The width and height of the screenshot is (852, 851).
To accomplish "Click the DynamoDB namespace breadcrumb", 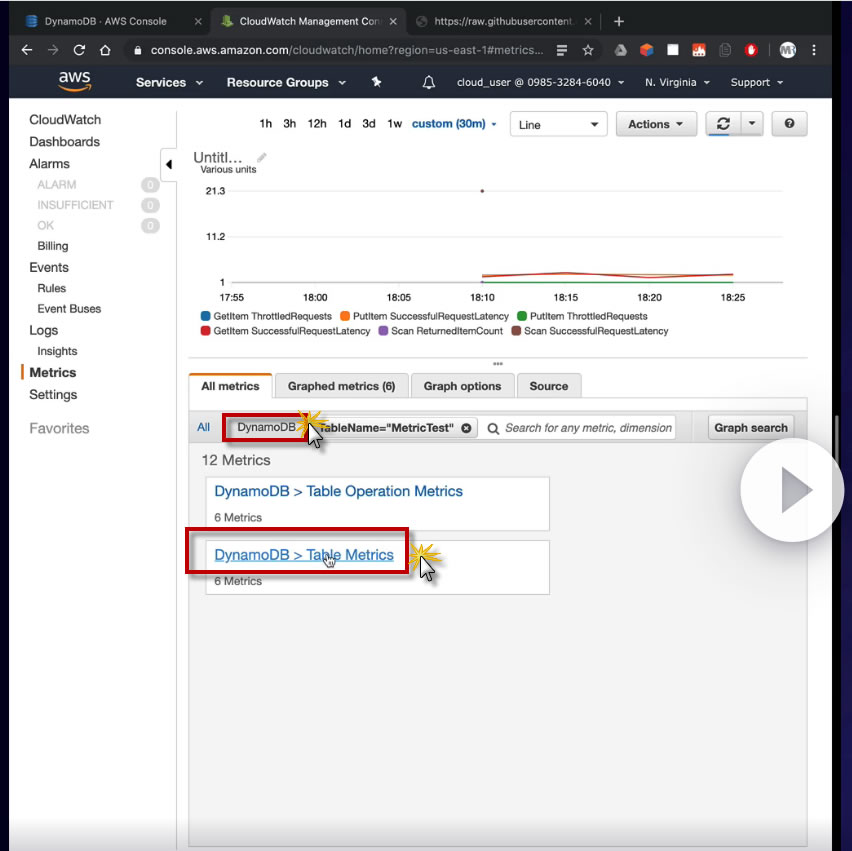I will 266,427.
